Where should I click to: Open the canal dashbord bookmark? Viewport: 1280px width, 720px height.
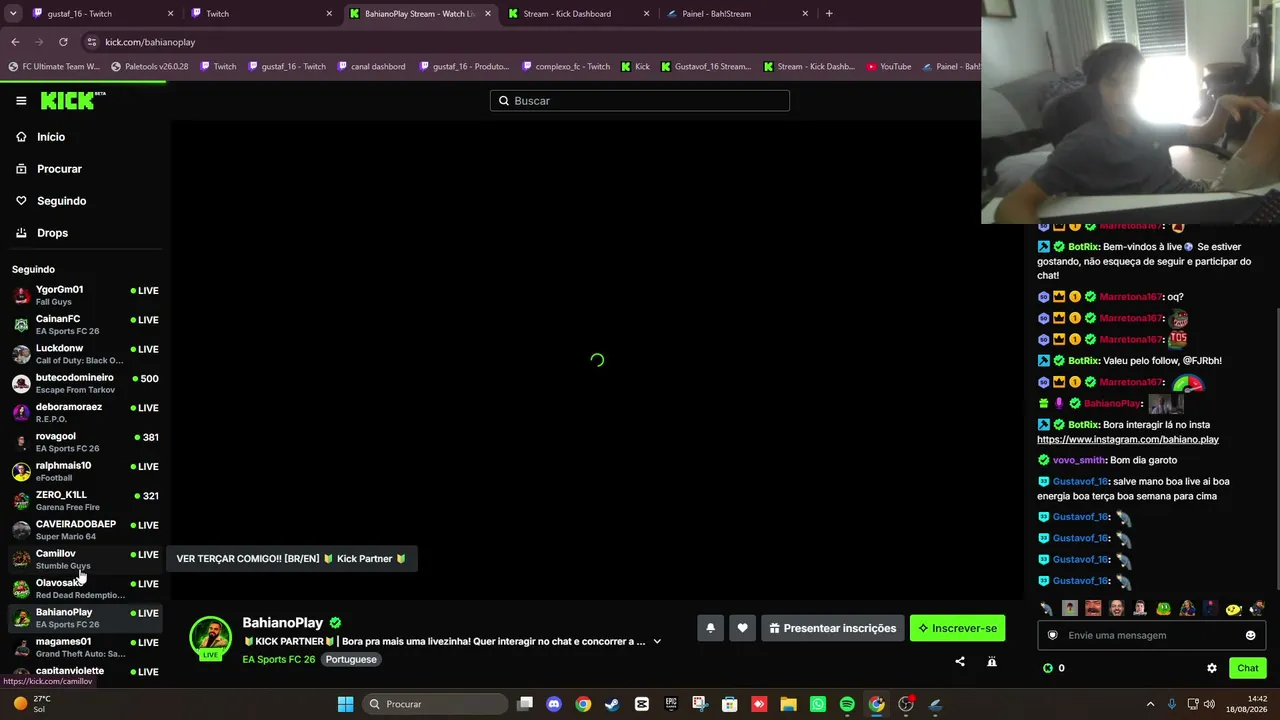pyautogui.click(x=371, y=67)
